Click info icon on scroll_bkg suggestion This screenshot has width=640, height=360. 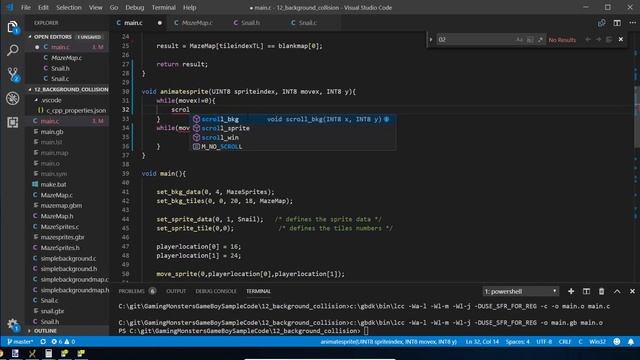pyautogui.click(x=387, y=119)
